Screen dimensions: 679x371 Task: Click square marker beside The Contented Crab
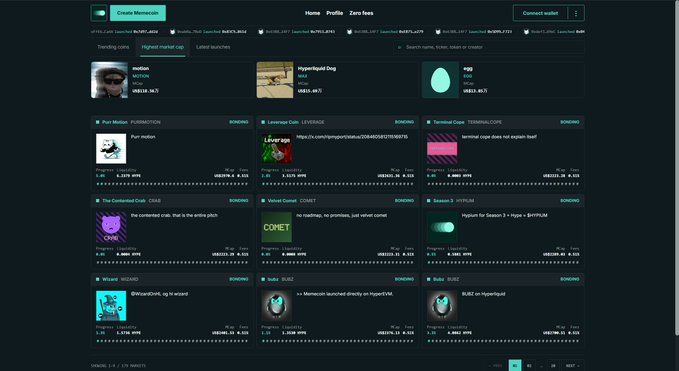(x=97, y=201)
